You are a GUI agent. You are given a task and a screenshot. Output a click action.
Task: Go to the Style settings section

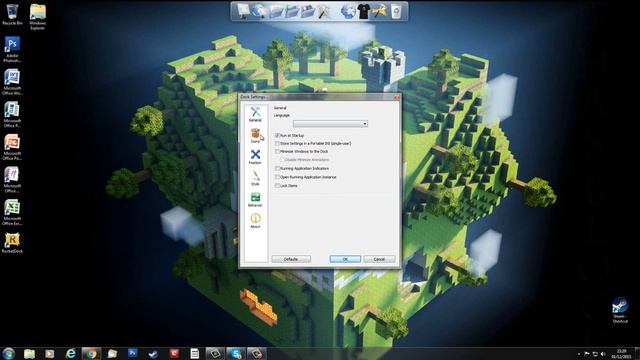pos(255,178)
